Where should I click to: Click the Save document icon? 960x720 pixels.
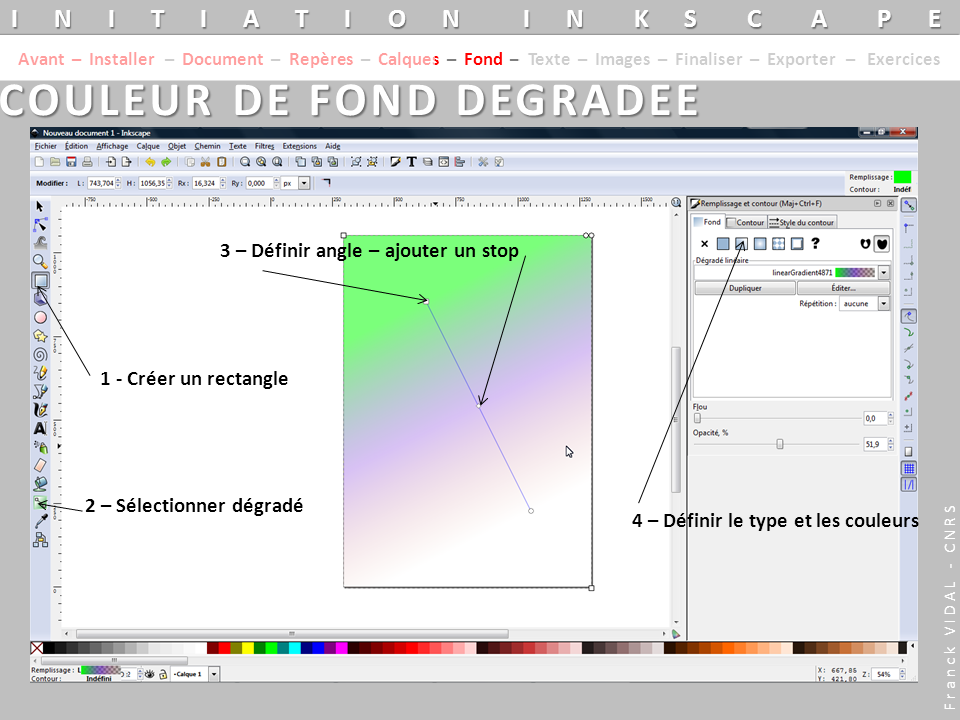click(x=71, y=162)
